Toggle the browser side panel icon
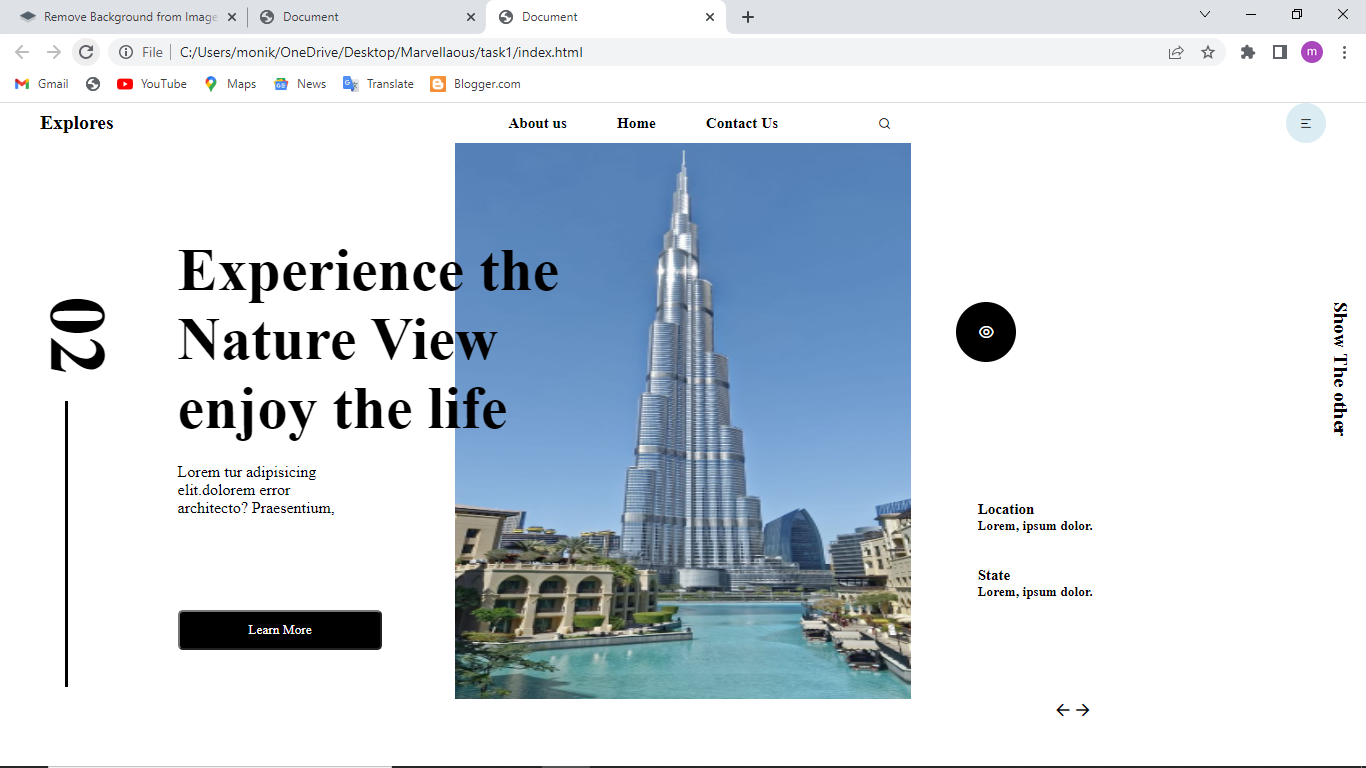 [x=1280, y=52]
